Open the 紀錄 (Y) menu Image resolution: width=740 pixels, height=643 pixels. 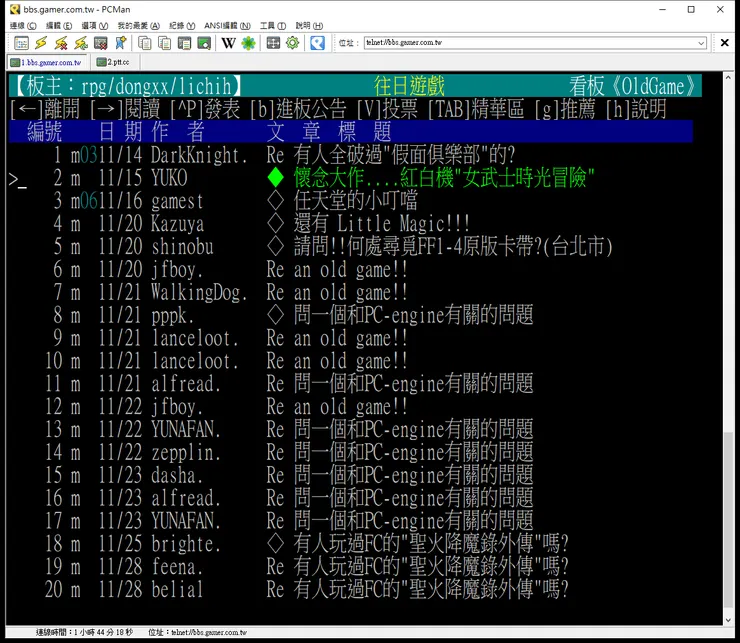coord(182,25)
